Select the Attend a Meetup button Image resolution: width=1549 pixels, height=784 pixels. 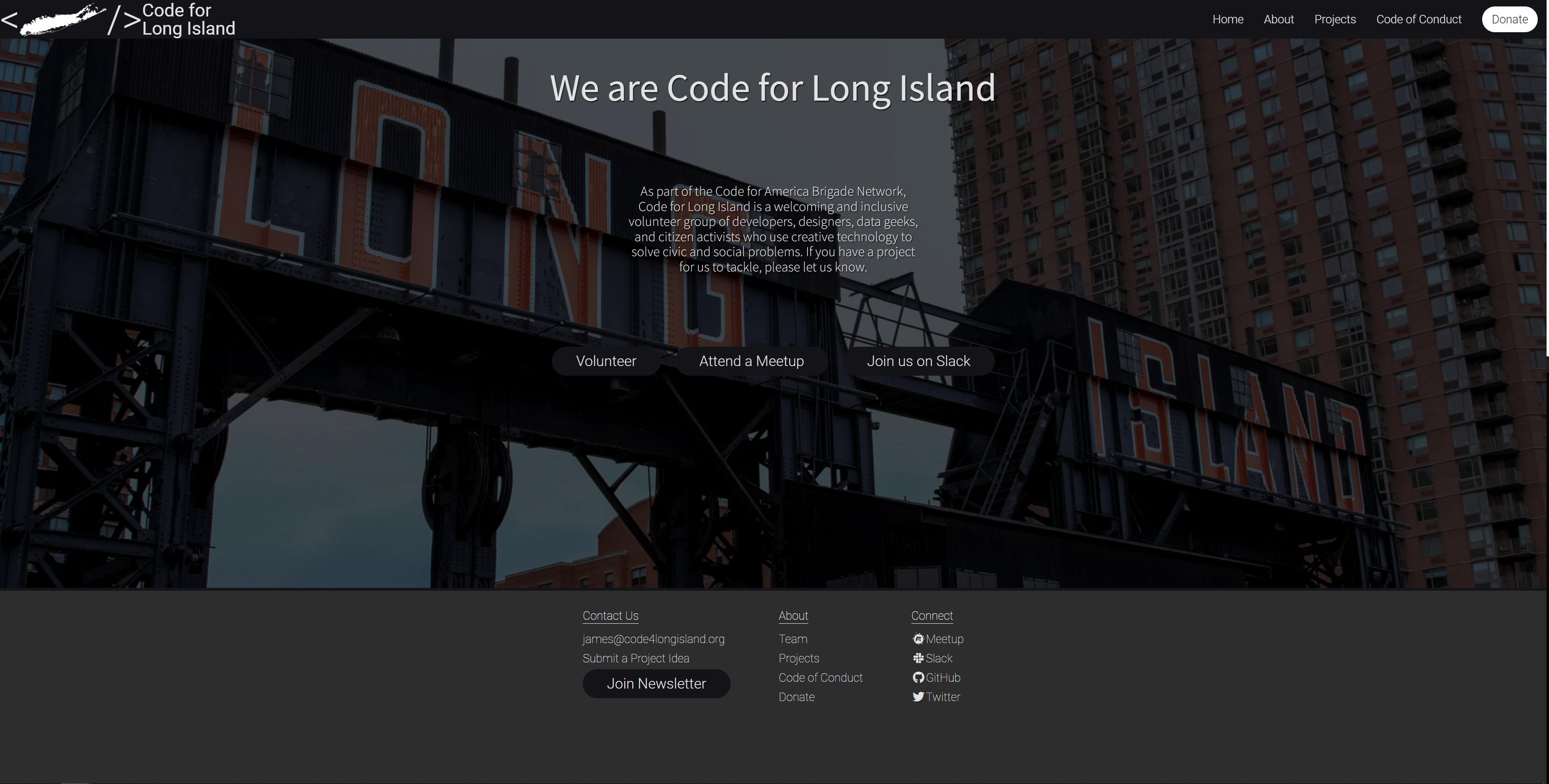pyautogui.click(x=752, y=361)
